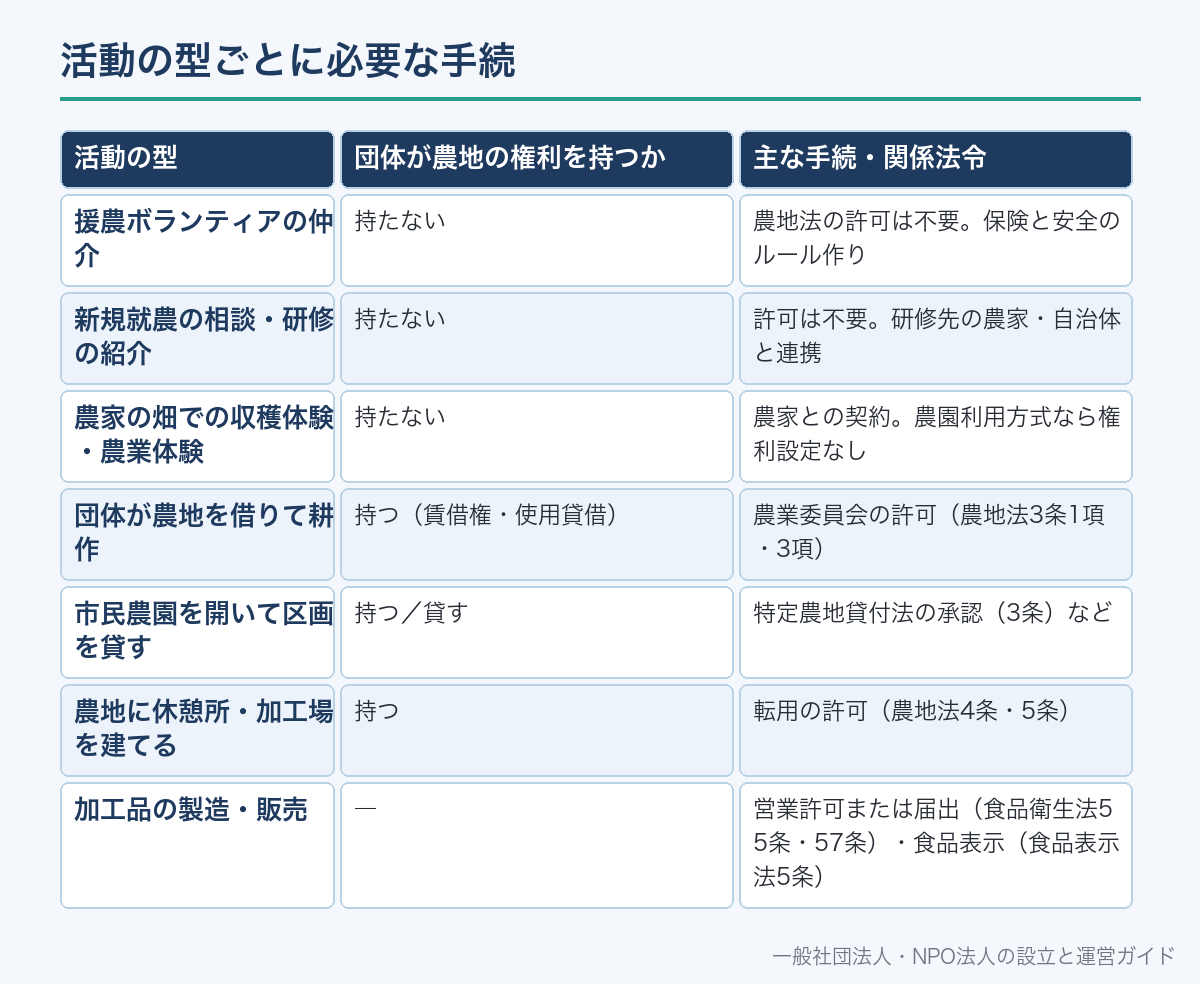Select the cell '転用の許可（農地法4条・5条）'
The height and width of the screenshot is (984, 1200).
coord(936,730)
